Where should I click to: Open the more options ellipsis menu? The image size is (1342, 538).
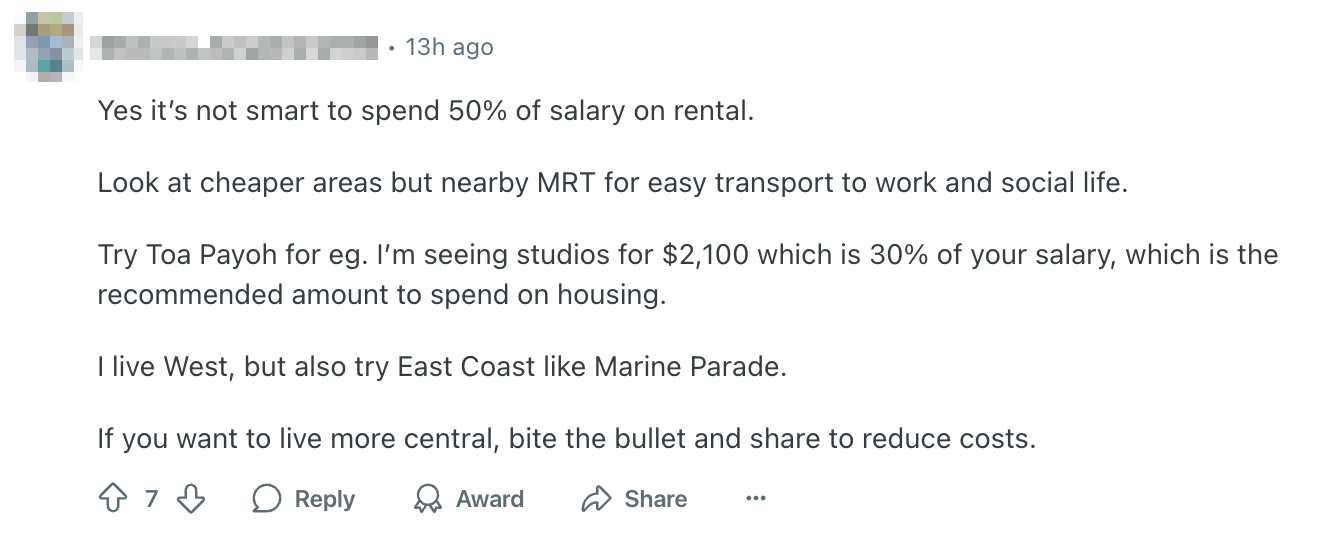tap(756, 498)
